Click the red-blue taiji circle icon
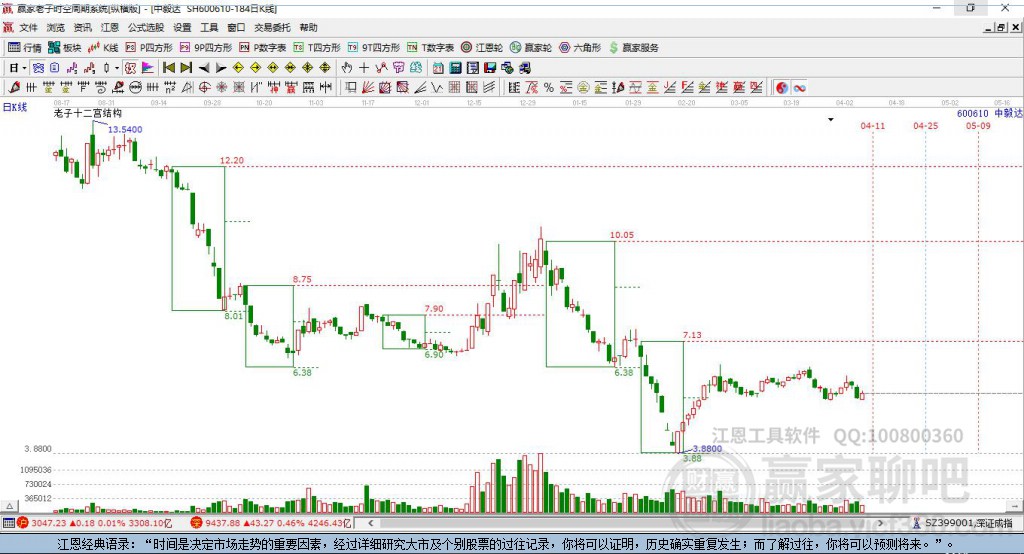Image resolution: width=1024 pixels, height=554 pixels. tap(782, 88)
